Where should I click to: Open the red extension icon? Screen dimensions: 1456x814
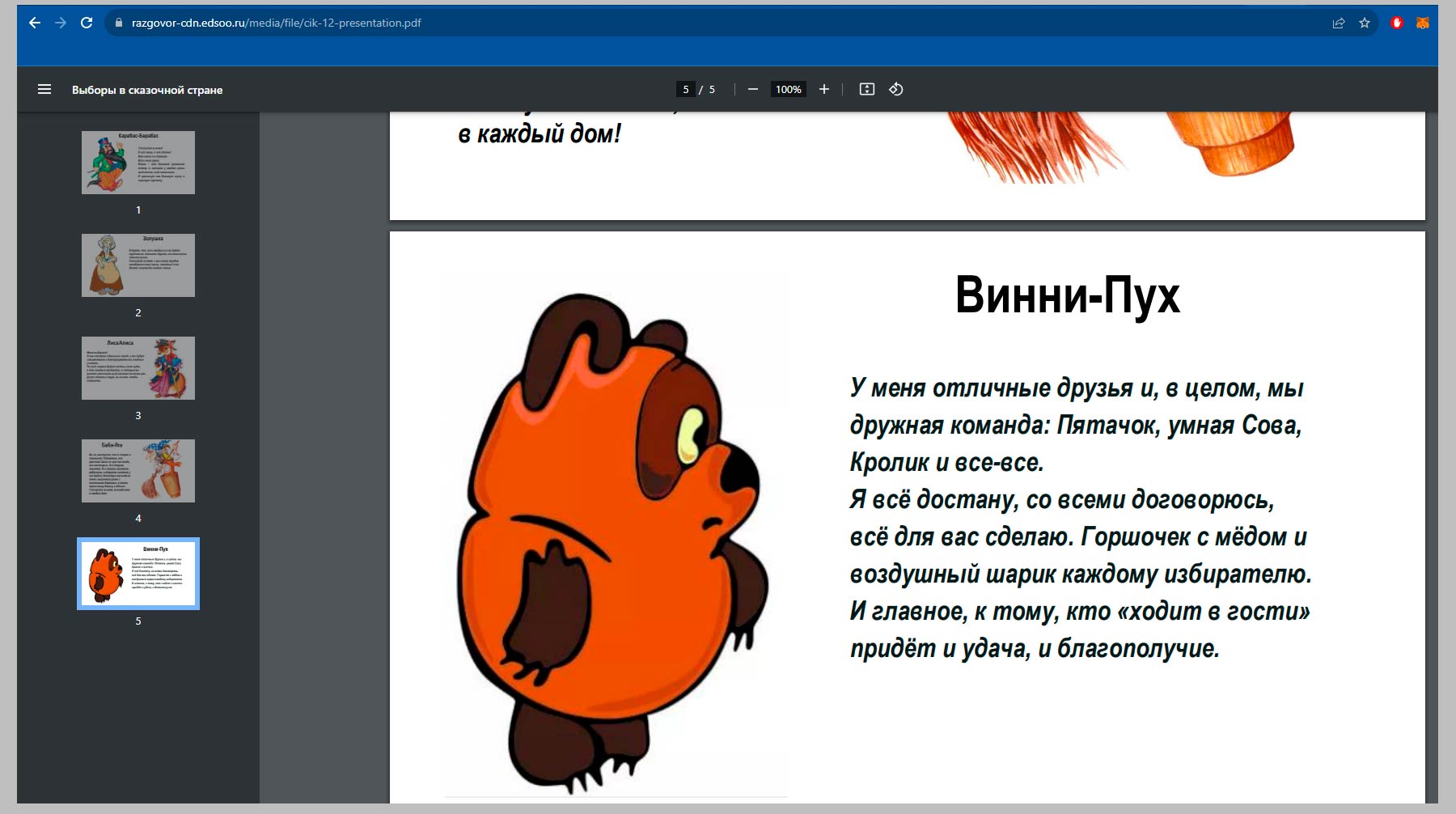coord(1397,23)
